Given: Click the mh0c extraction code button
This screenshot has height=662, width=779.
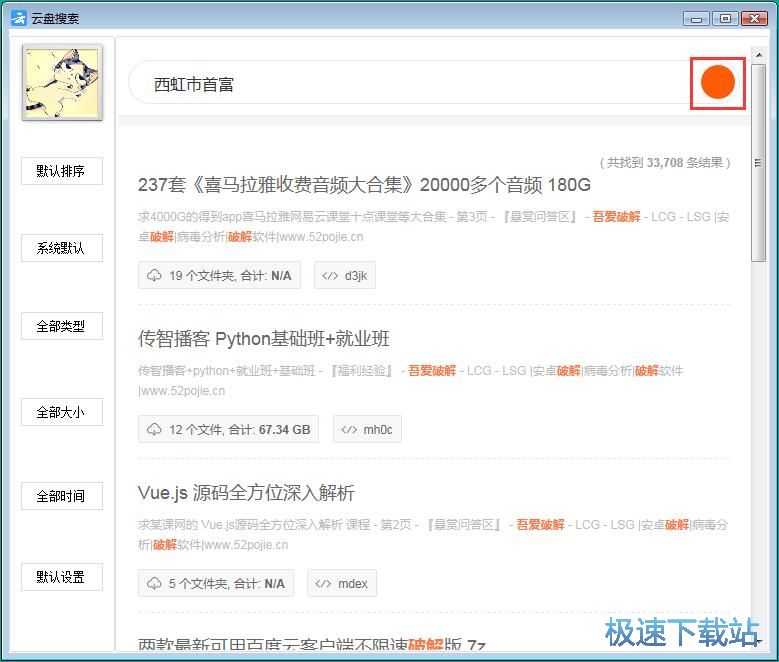Looking at the screenshot, I should pos(367,429).
